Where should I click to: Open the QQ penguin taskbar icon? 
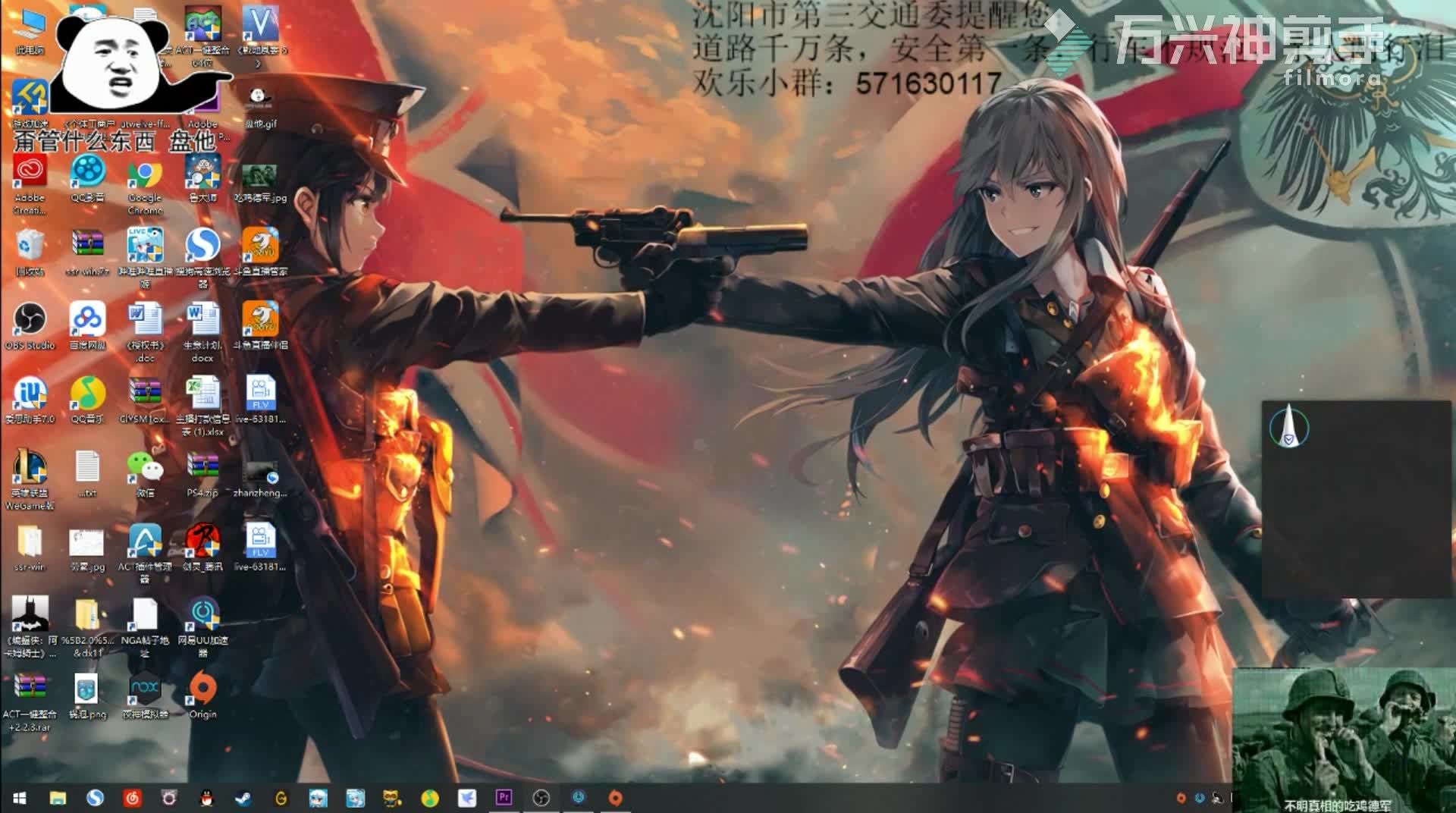pyautogui.click(x=206, y=798)
